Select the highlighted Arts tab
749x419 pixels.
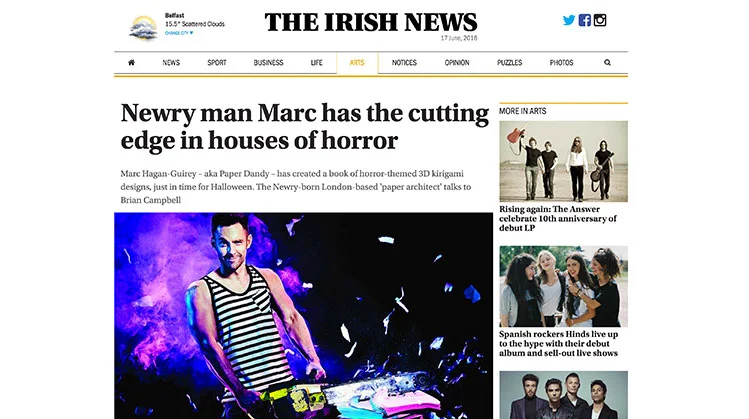(357, 63)
